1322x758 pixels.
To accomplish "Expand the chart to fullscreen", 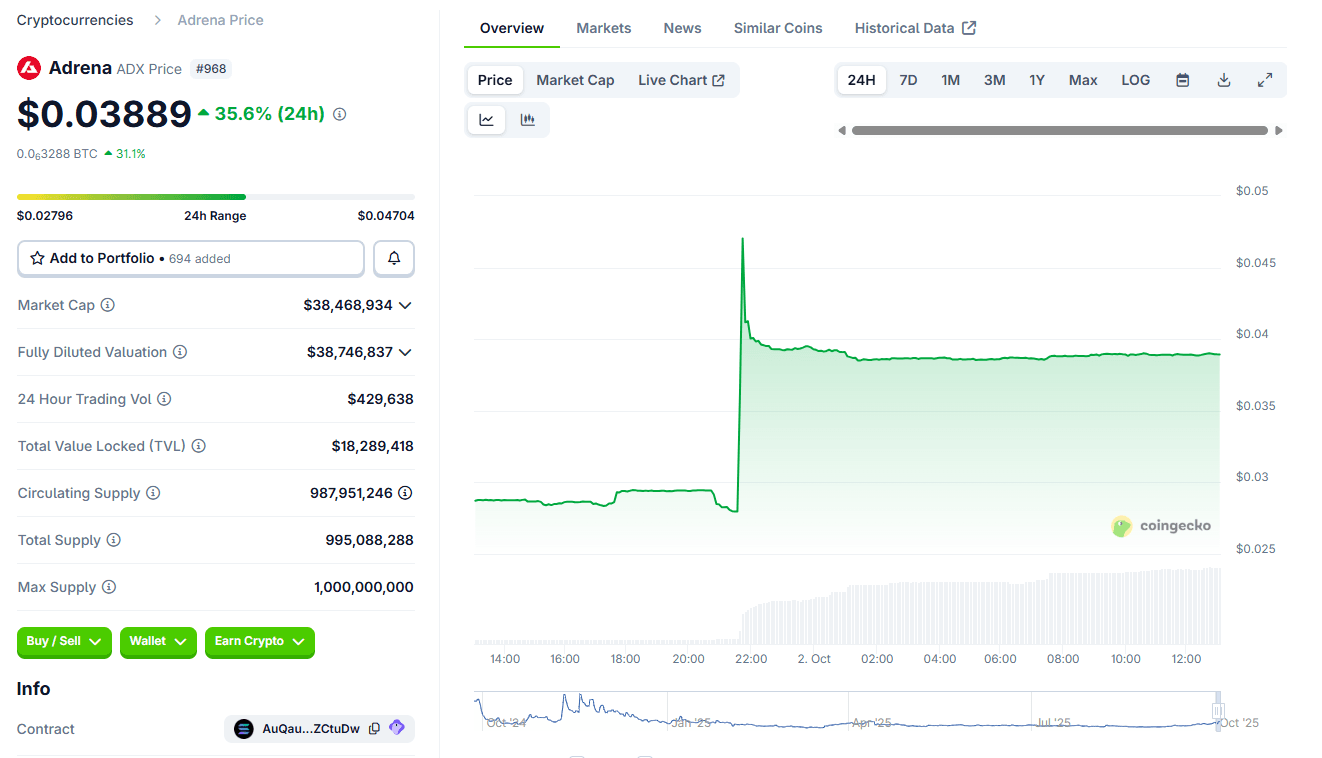I will (1265, 79).
